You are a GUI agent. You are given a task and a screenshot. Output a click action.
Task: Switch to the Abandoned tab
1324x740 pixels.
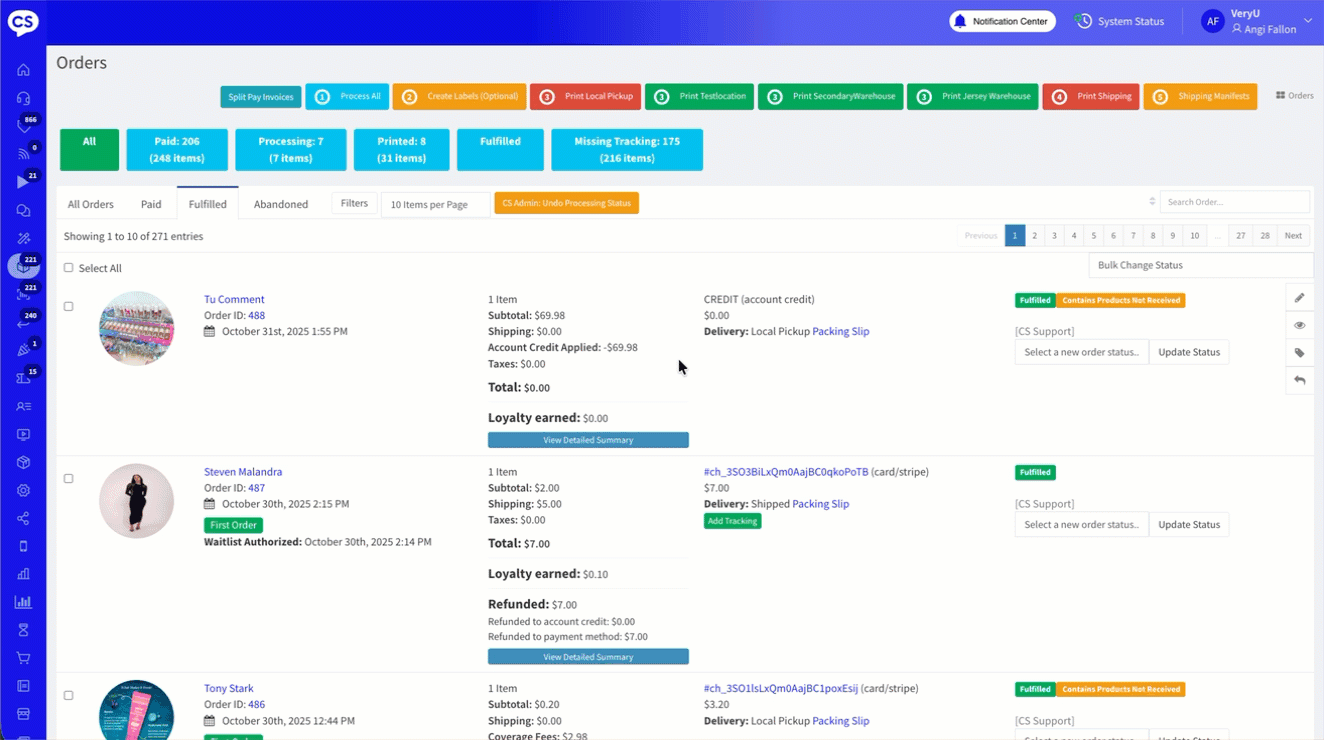pyautogui.click(x=281, y=204)
